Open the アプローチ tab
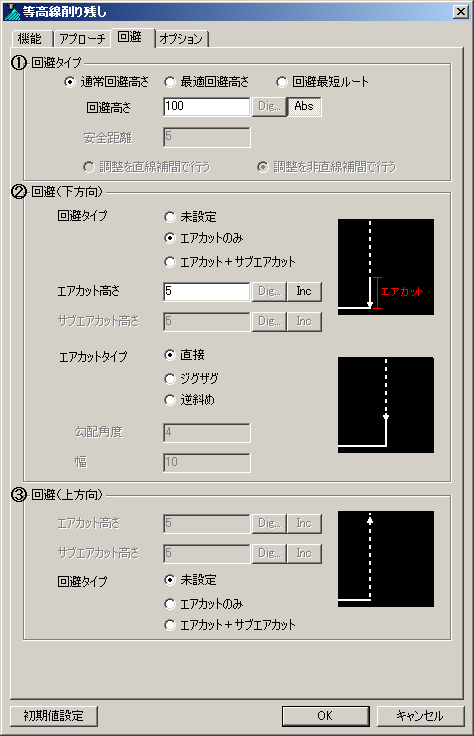Image resolution: width=474 pixels, height=736 pixels. coord(82,38)
